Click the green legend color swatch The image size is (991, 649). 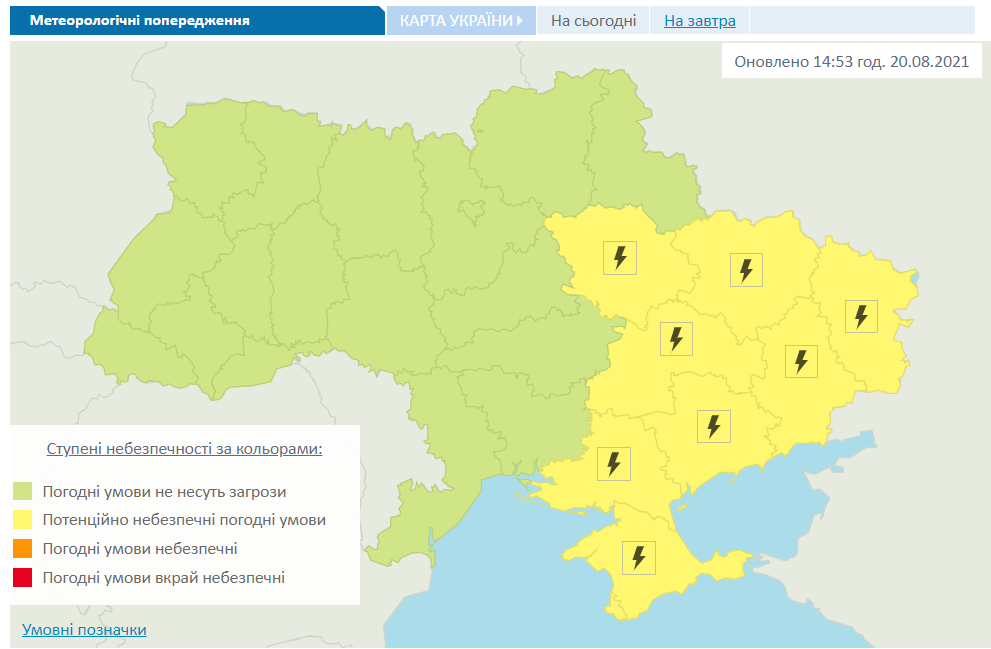tap(23, 492)
